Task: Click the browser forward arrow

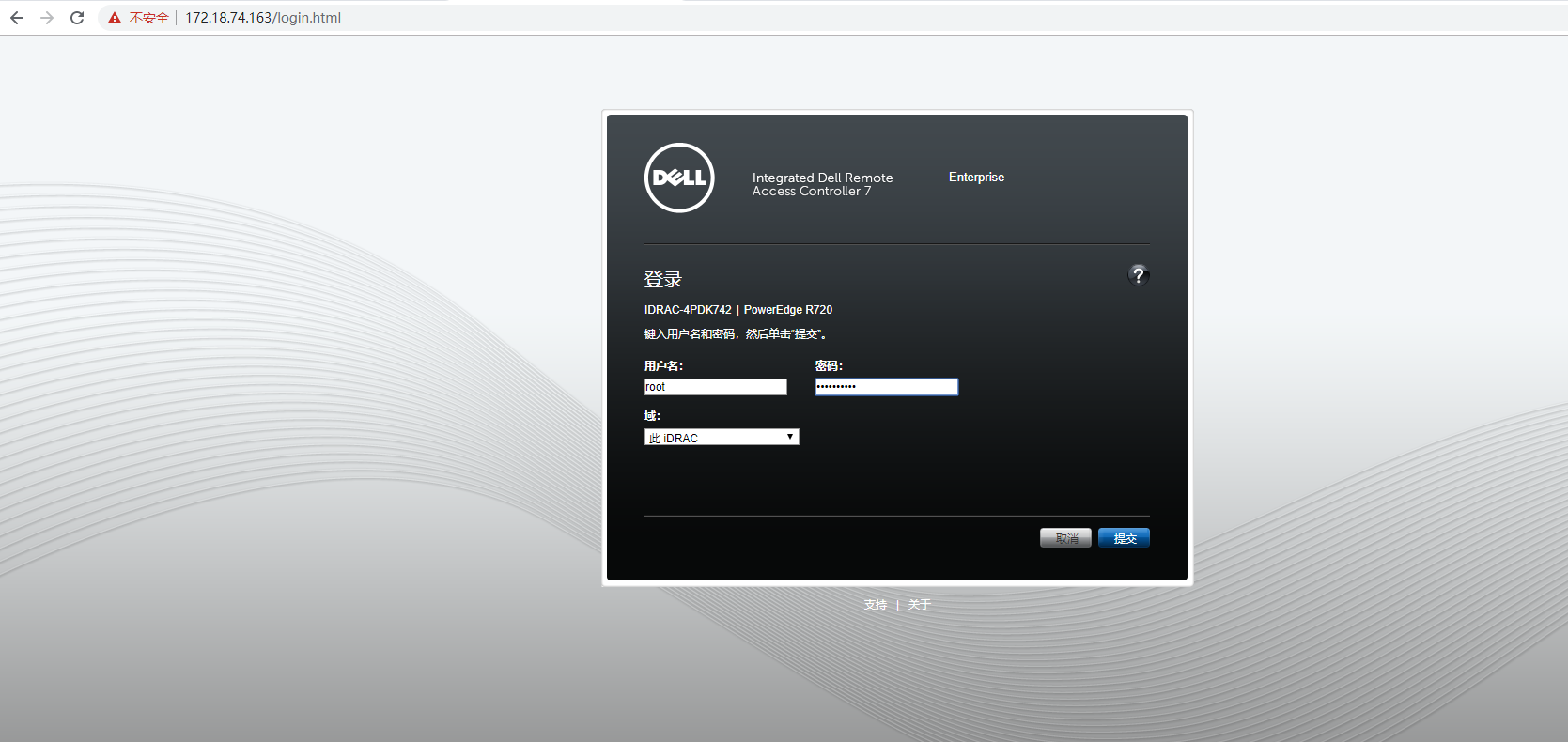Action: 47,18
